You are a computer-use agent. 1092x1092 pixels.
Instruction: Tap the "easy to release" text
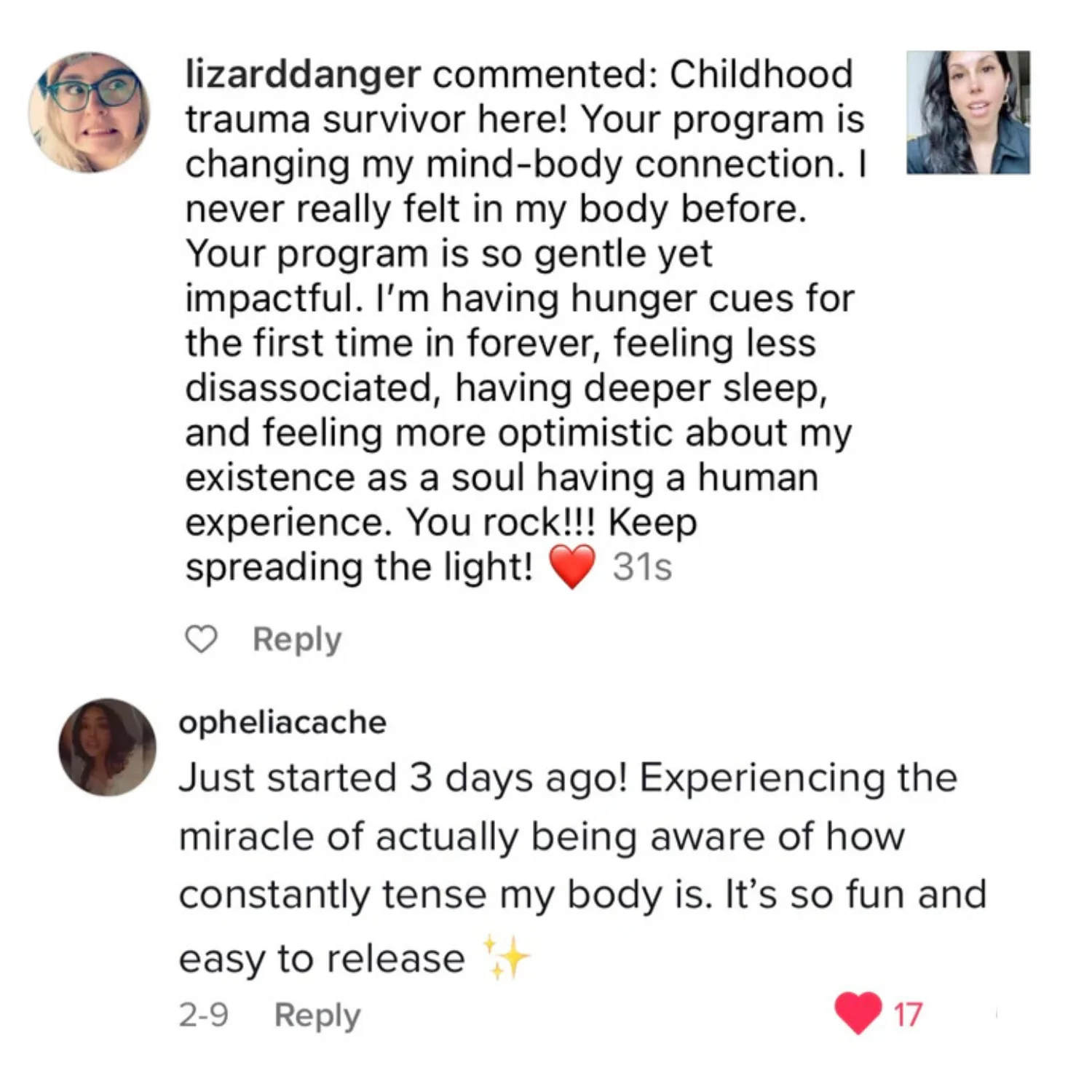pos(322,958)
